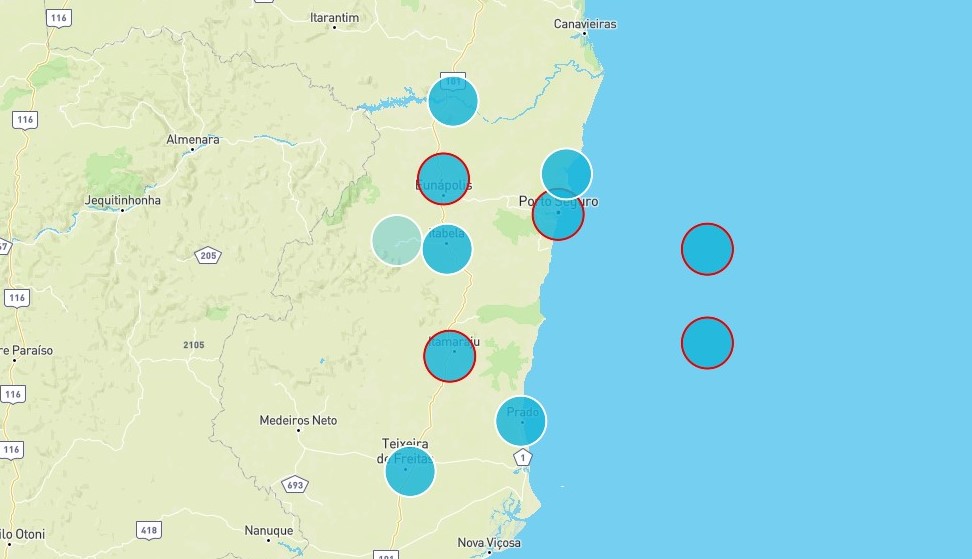This screenshot has height=559, width=972.
Task: Click the Nanuque city label
Action: (x=268, y=530)
